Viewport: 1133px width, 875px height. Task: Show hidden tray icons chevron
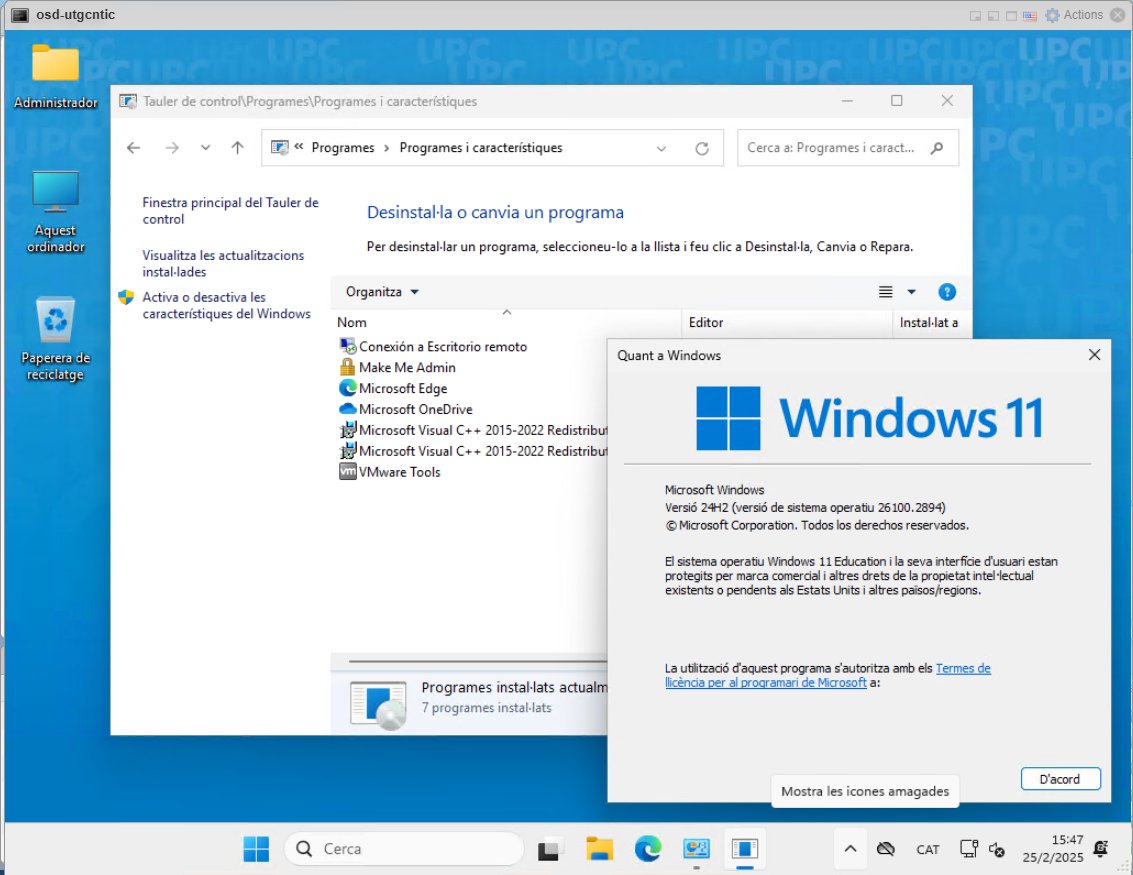[x=850, y=849]
